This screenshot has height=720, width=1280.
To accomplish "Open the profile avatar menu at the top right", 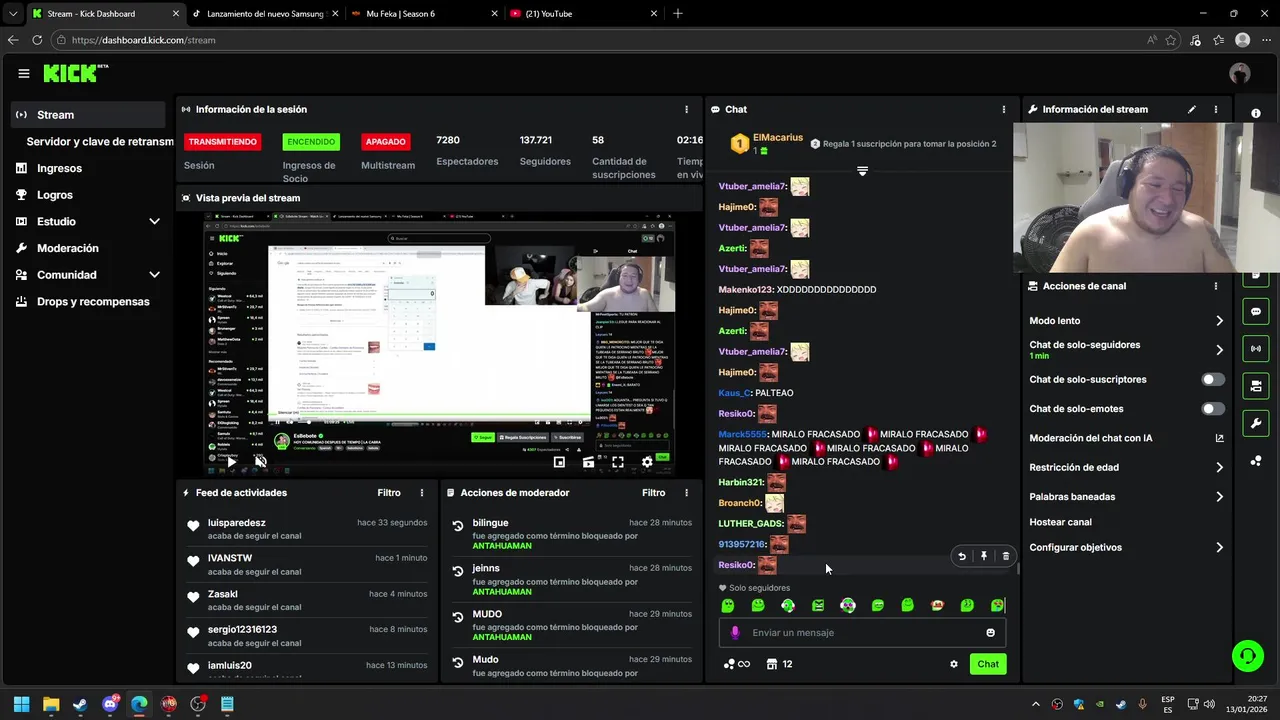I will pos(1240,73).
